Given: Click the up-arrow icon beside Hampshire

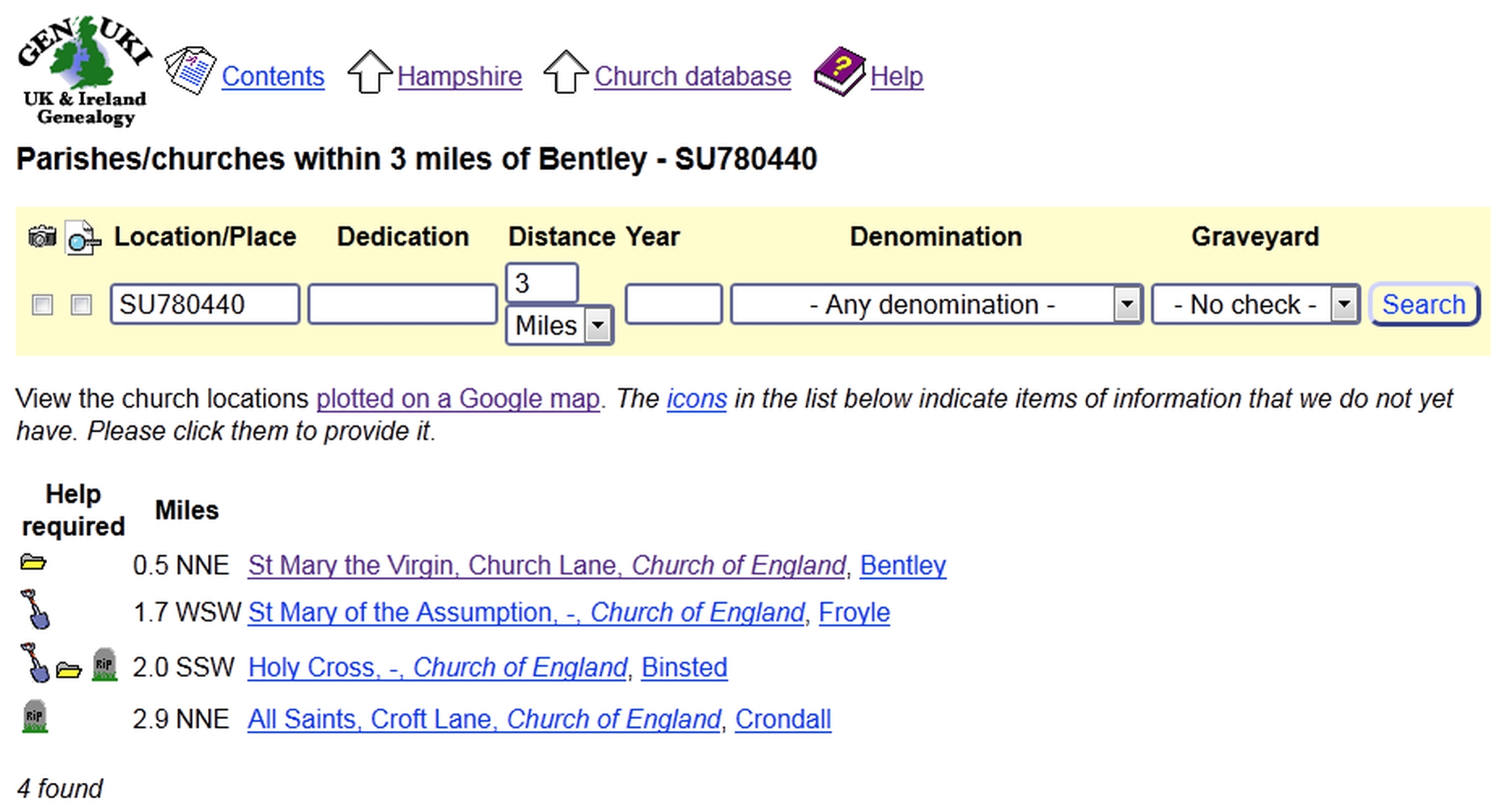Looking at the screenshot, I should 370,72.
